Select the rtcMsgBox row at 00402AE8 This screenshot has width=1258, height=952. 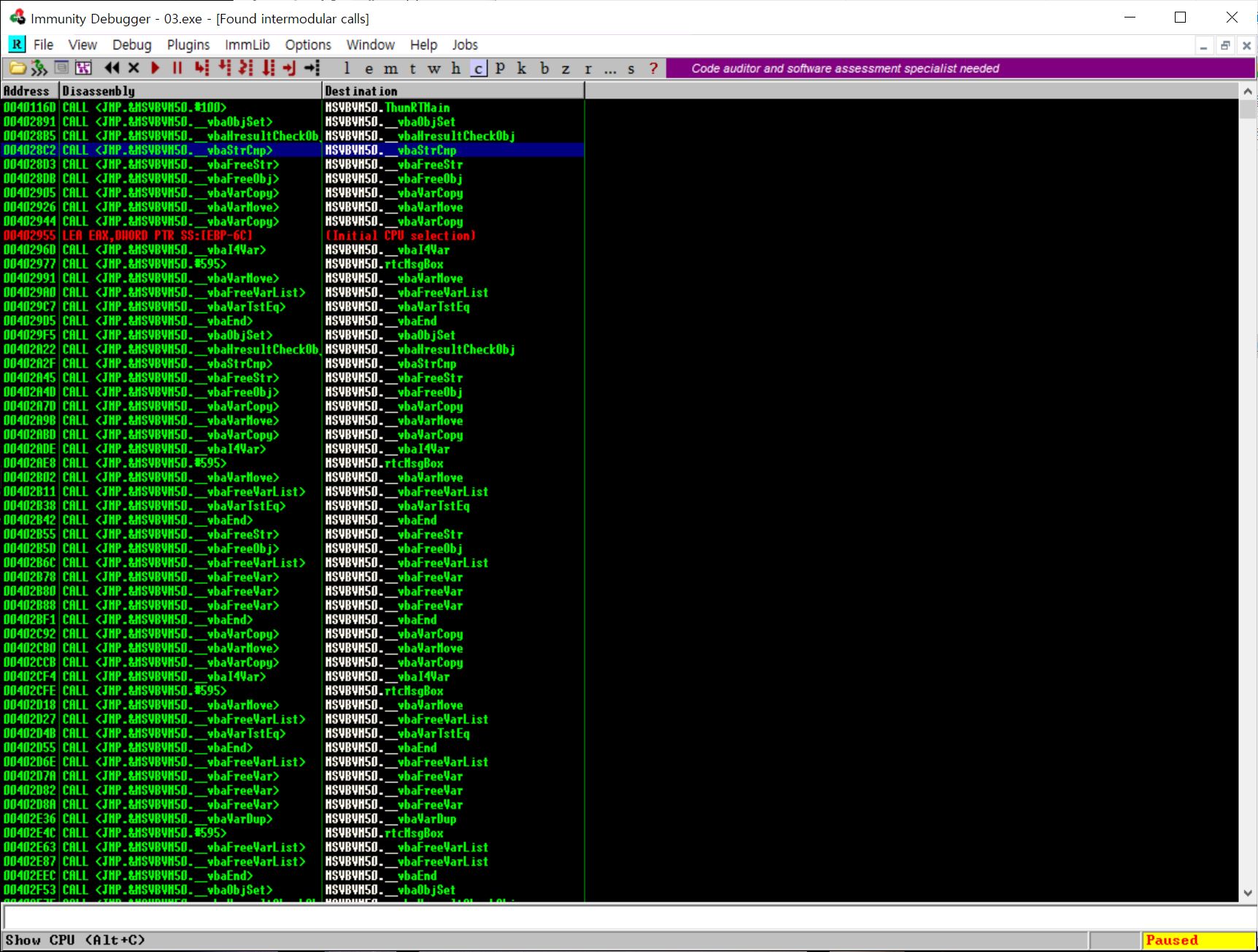point(292,463)
